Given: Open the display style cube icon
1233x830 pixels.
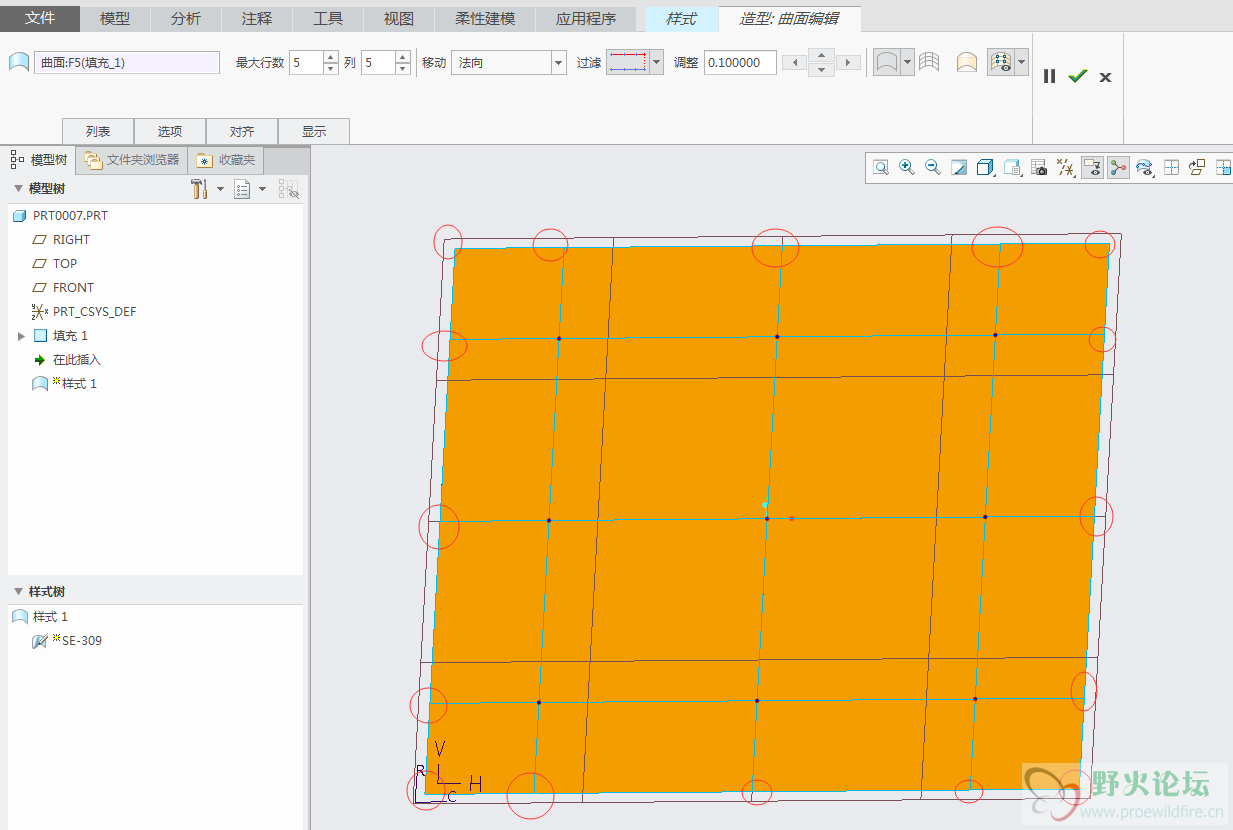Looking at the screenshot, I should click(x=985, y=168).
